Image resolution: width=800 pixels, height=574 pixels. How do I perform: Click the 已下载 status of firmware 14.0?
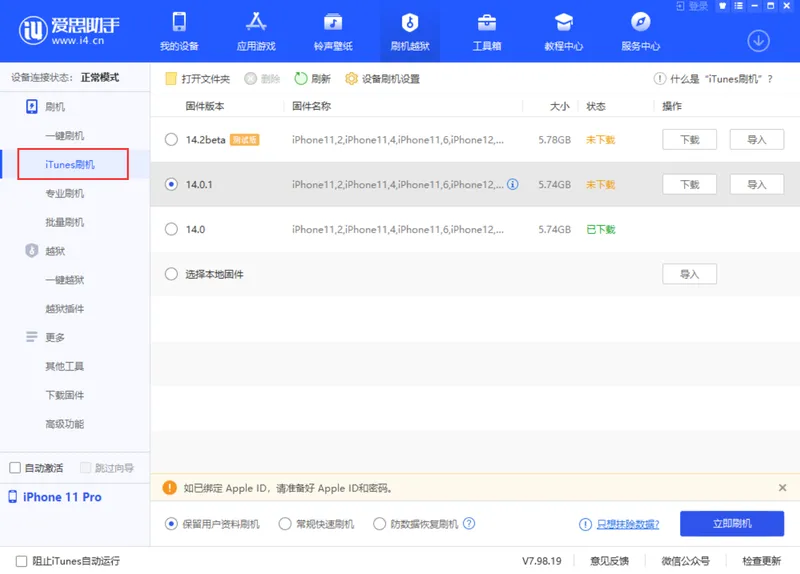click(x=601, y=229)
